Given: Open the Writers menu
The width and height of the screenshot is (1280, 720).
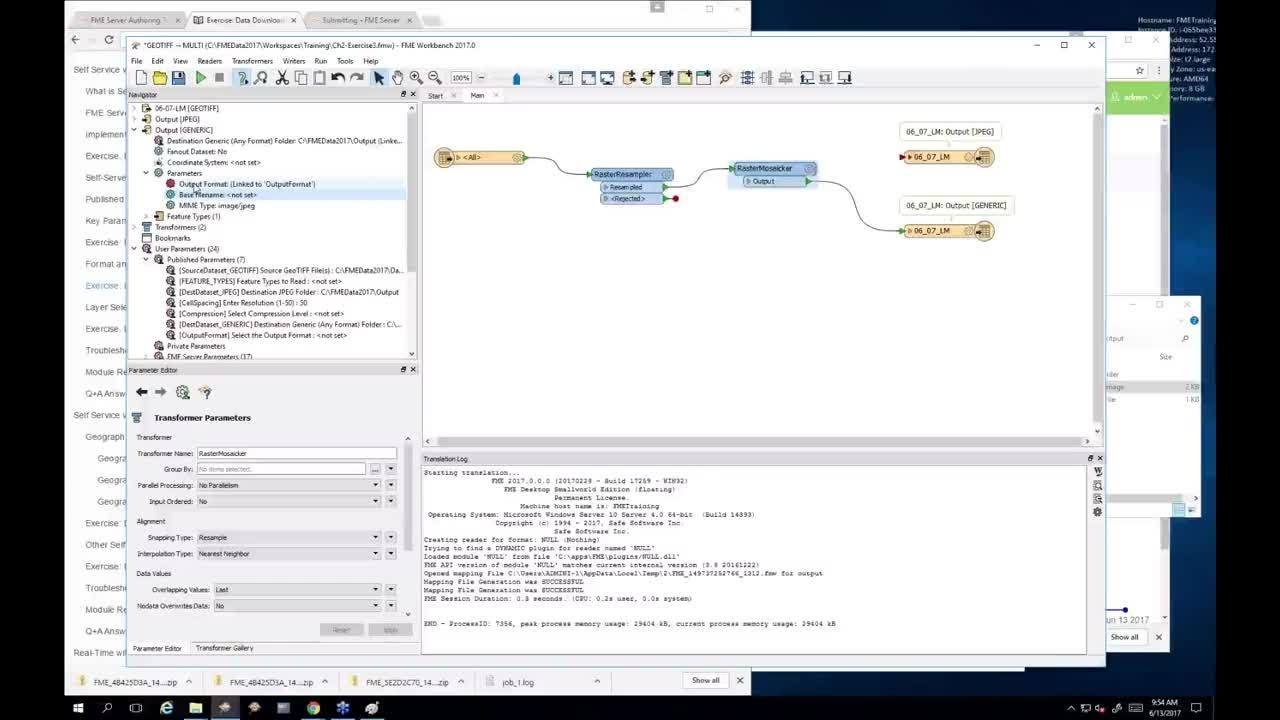Looking at the screenshot, I should point(294,61).
